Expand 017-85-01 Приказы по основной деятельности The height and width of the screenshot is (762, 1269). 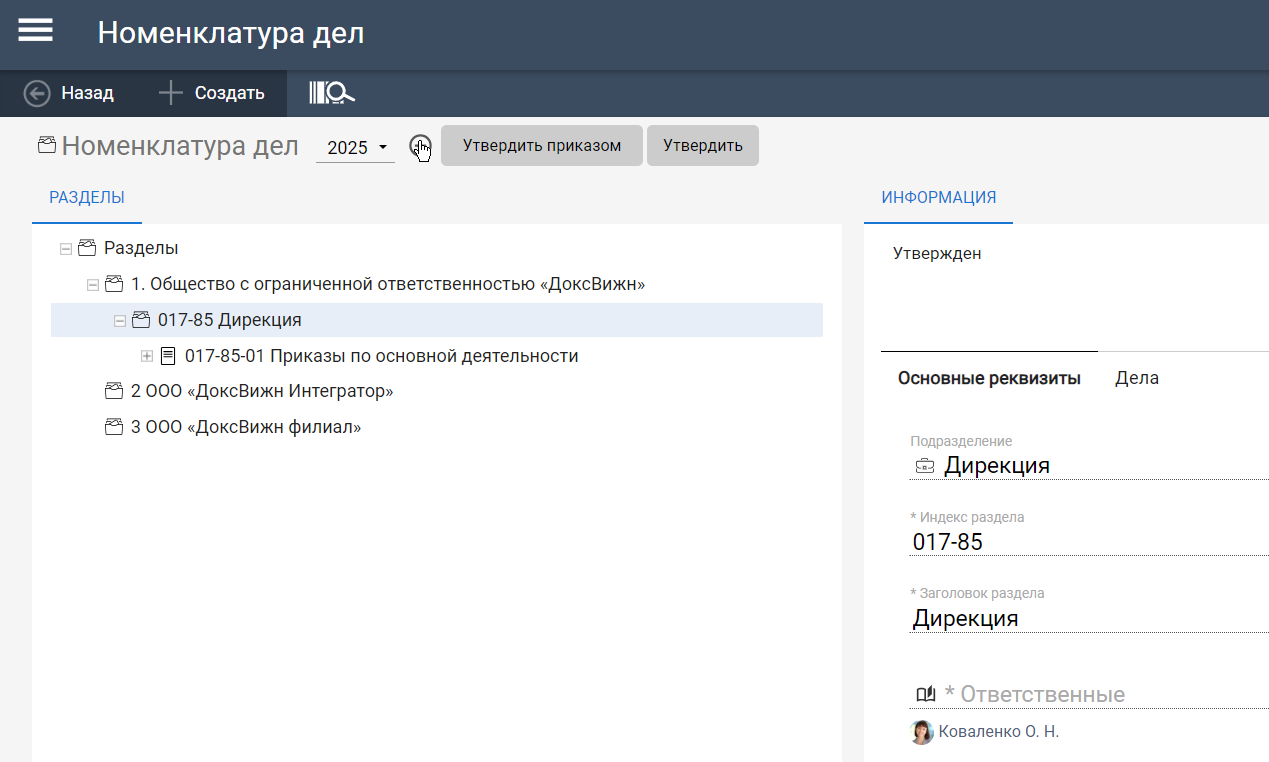147,356
